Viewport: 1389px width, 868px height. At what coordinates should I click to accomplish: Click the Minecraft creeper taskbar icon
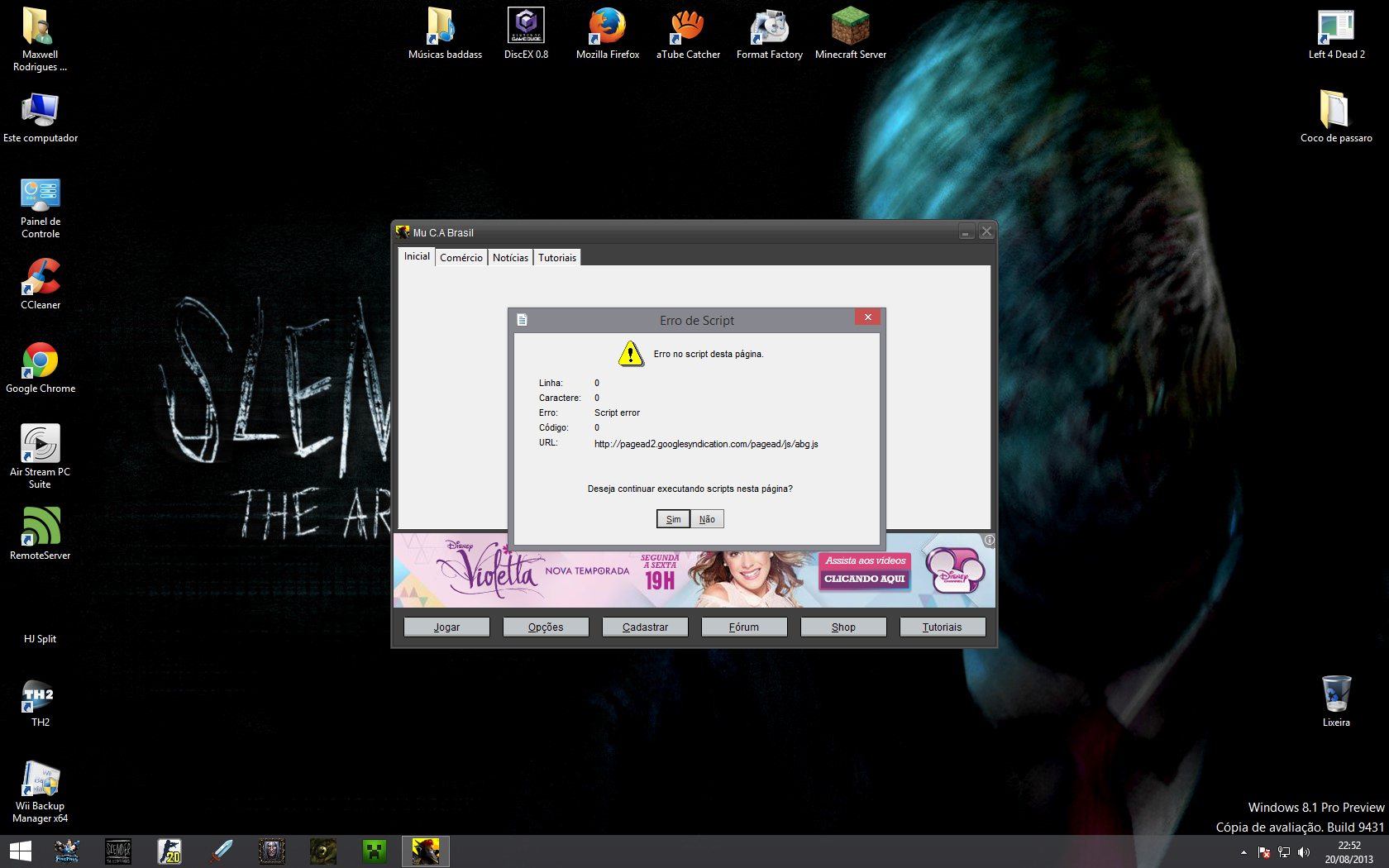pyautogui.click(x=375, y=851)
